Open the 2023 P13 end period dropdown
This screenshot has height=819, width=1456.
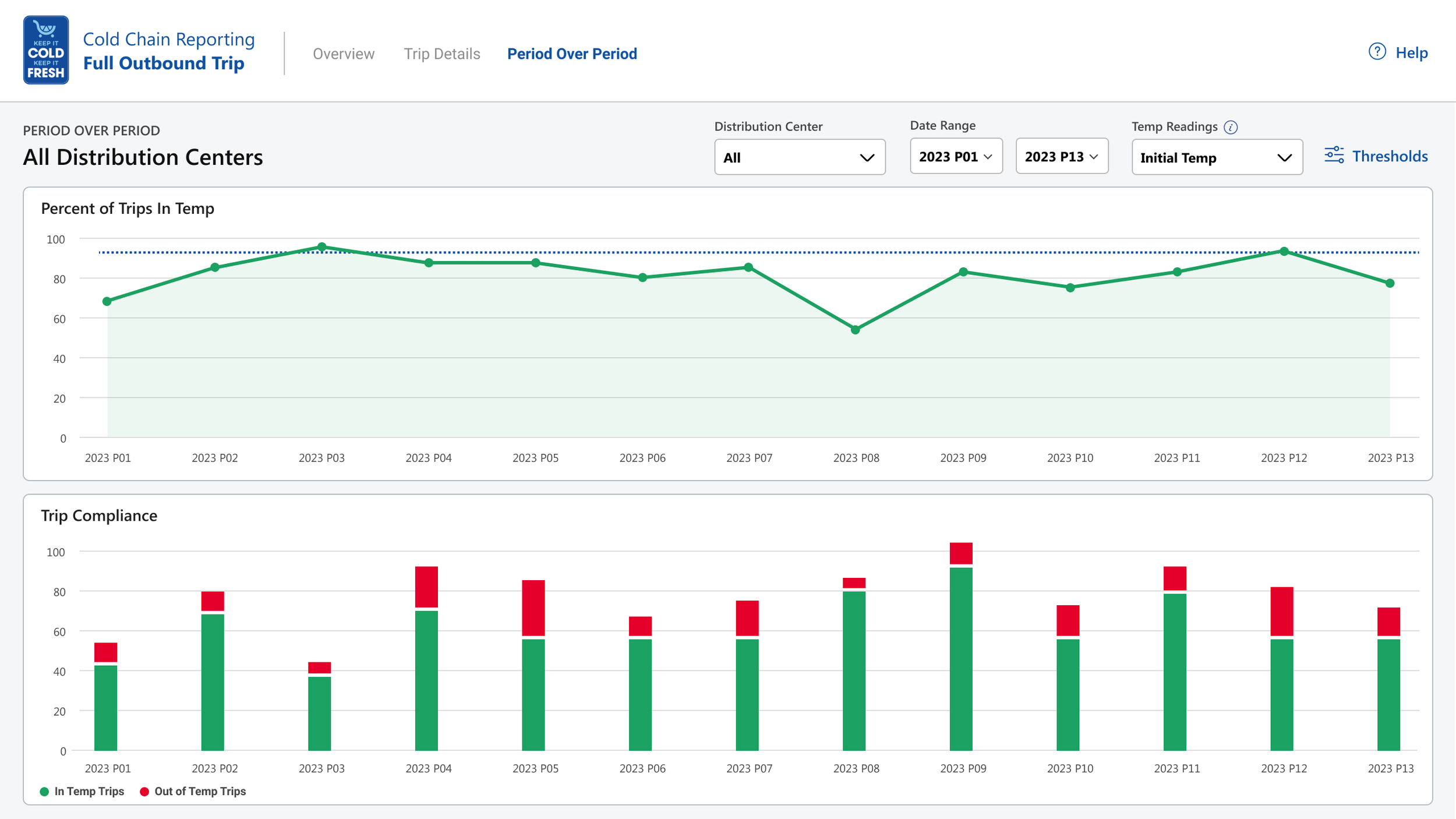1062,156
